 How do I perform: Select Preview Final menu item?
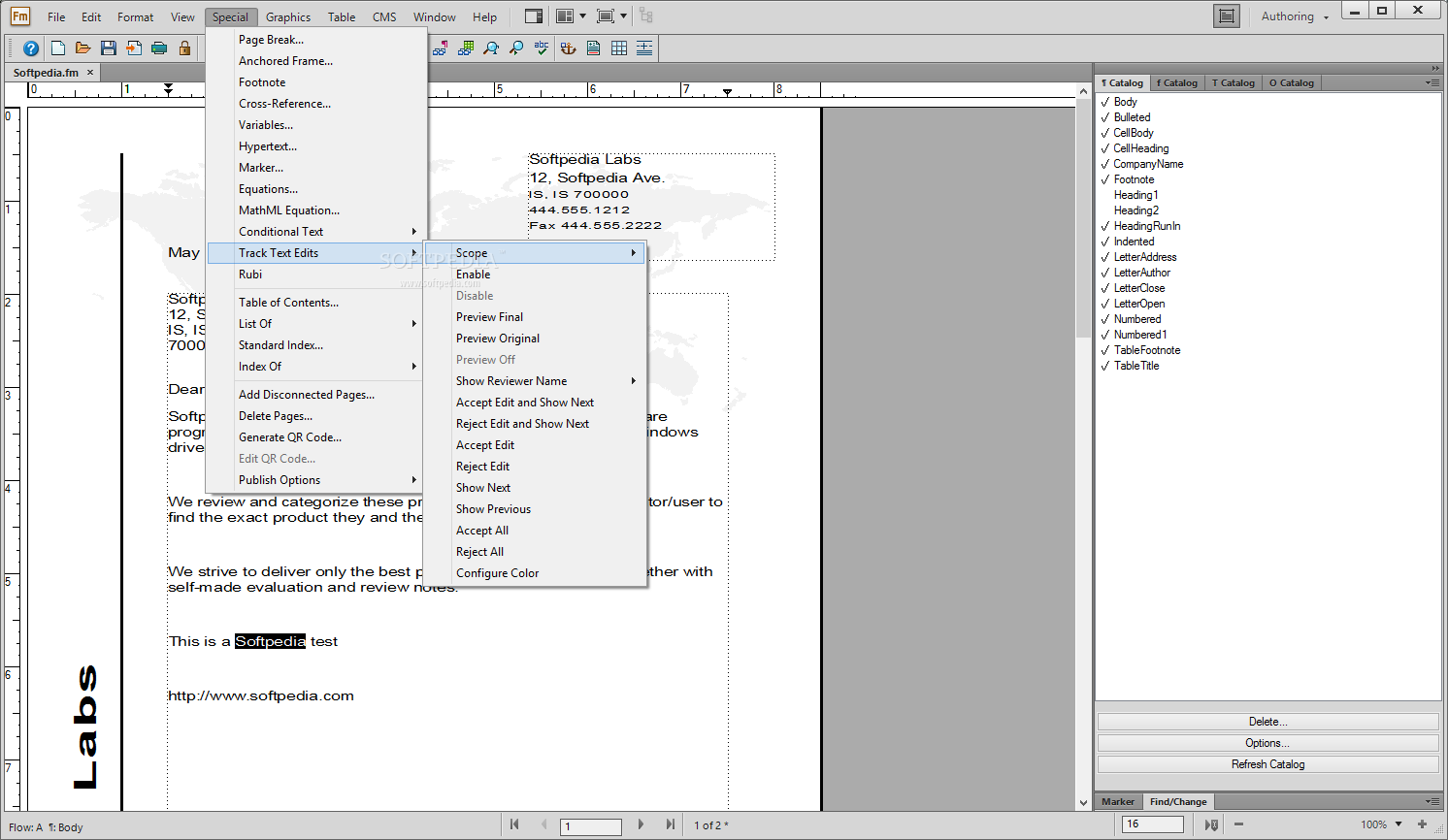pyautogui.click(x=536, y=317)
